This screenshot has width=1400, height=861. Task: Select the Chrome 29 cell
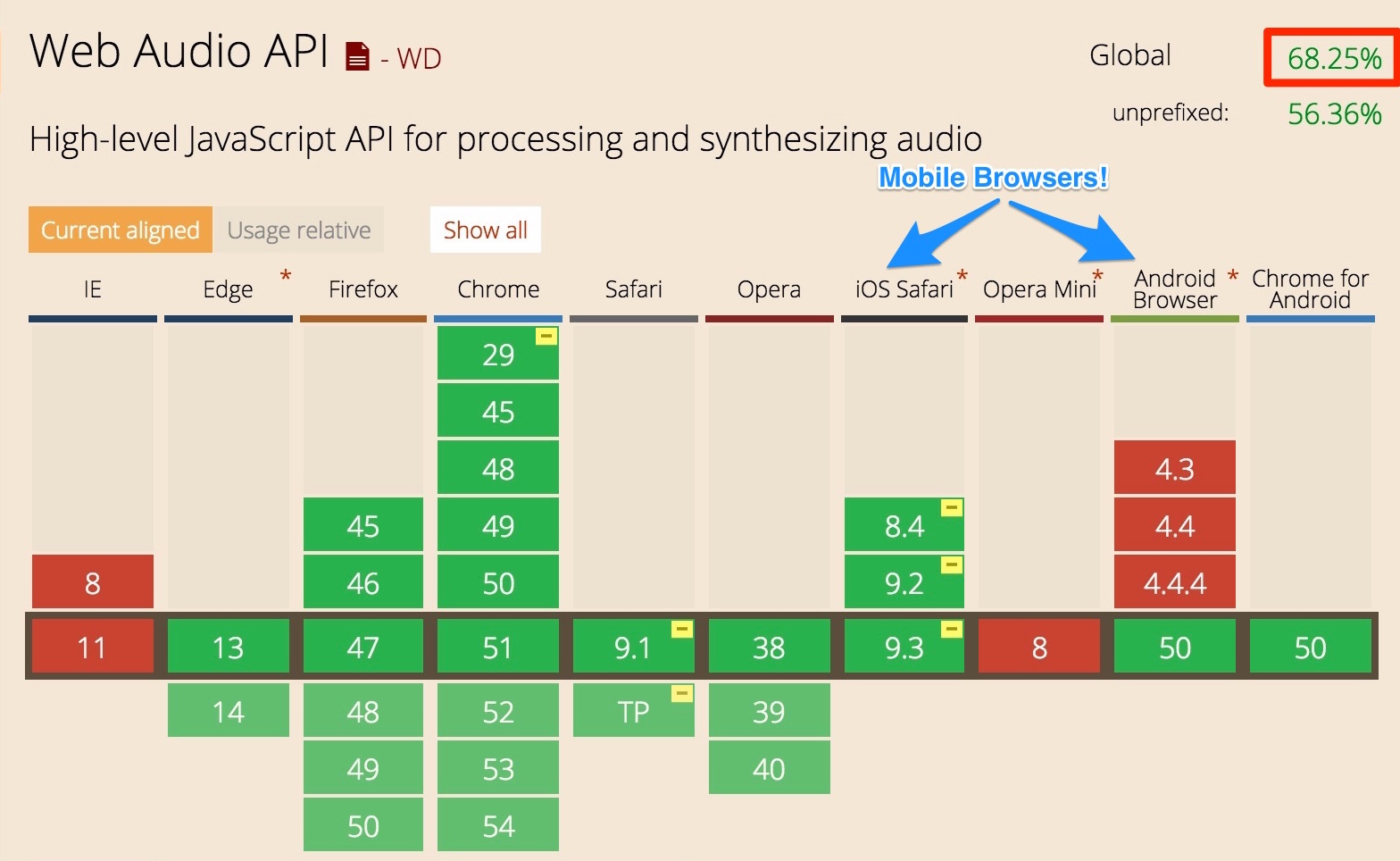498,353
